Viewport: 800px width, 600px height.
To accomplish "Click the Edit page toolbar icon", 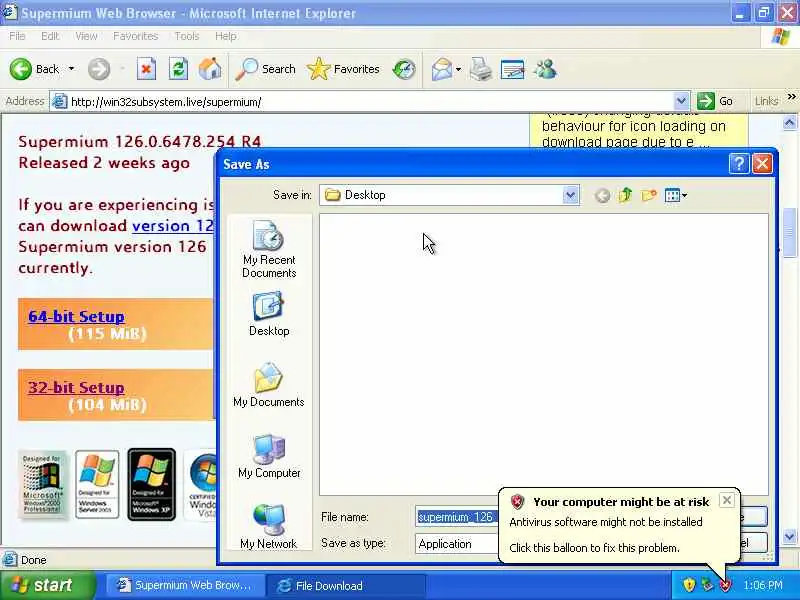I will 512,69.
